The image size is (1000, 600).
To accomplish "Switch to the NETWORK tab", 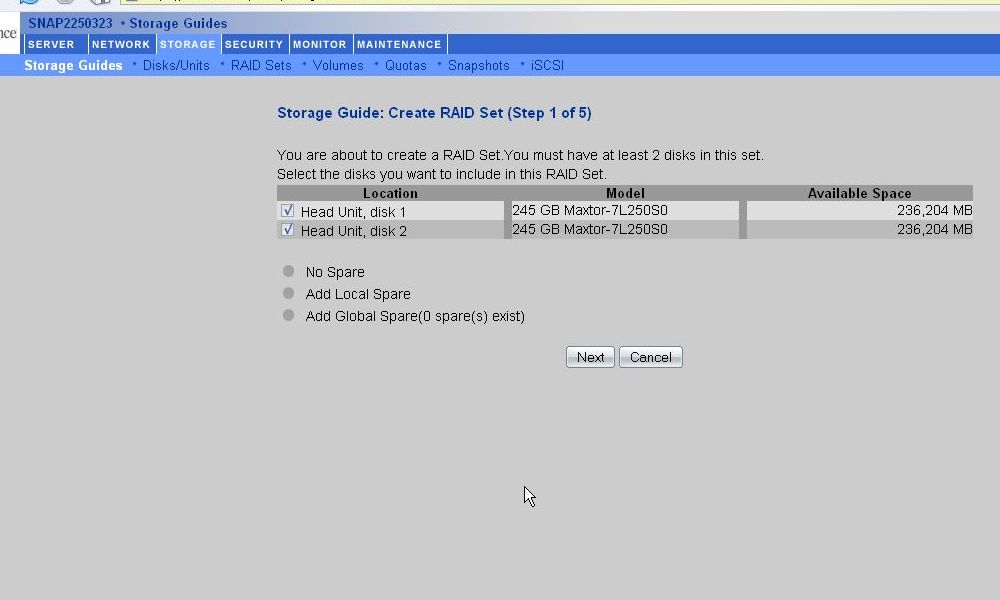I will tap(121, 44).
